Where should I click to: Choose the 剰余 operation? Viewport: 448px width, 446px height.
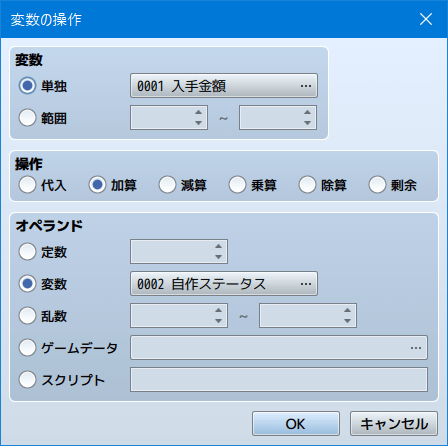click(377, 185)
